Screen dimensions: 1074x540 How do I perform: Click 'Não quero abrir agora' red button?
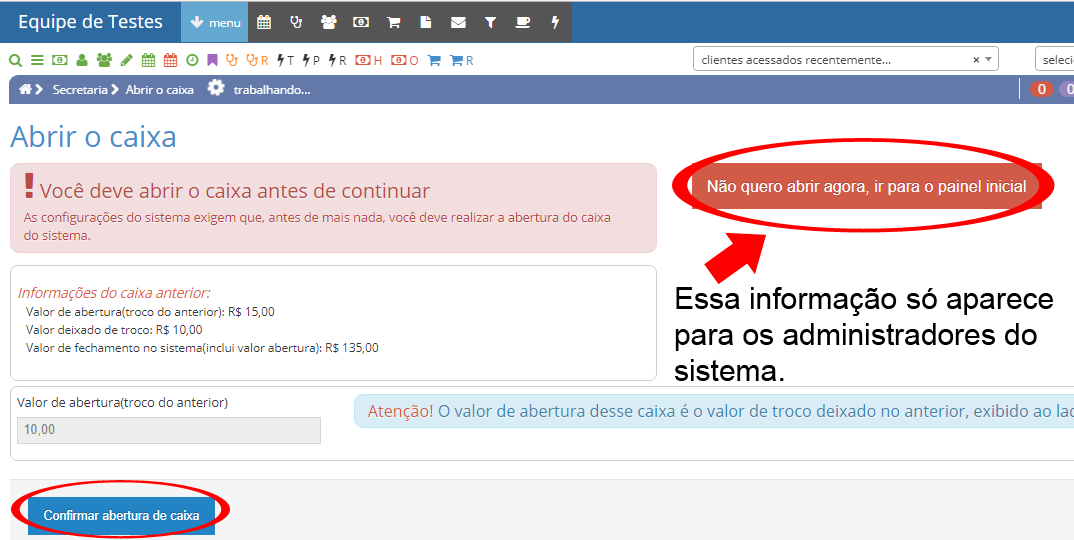click(866, 186)
